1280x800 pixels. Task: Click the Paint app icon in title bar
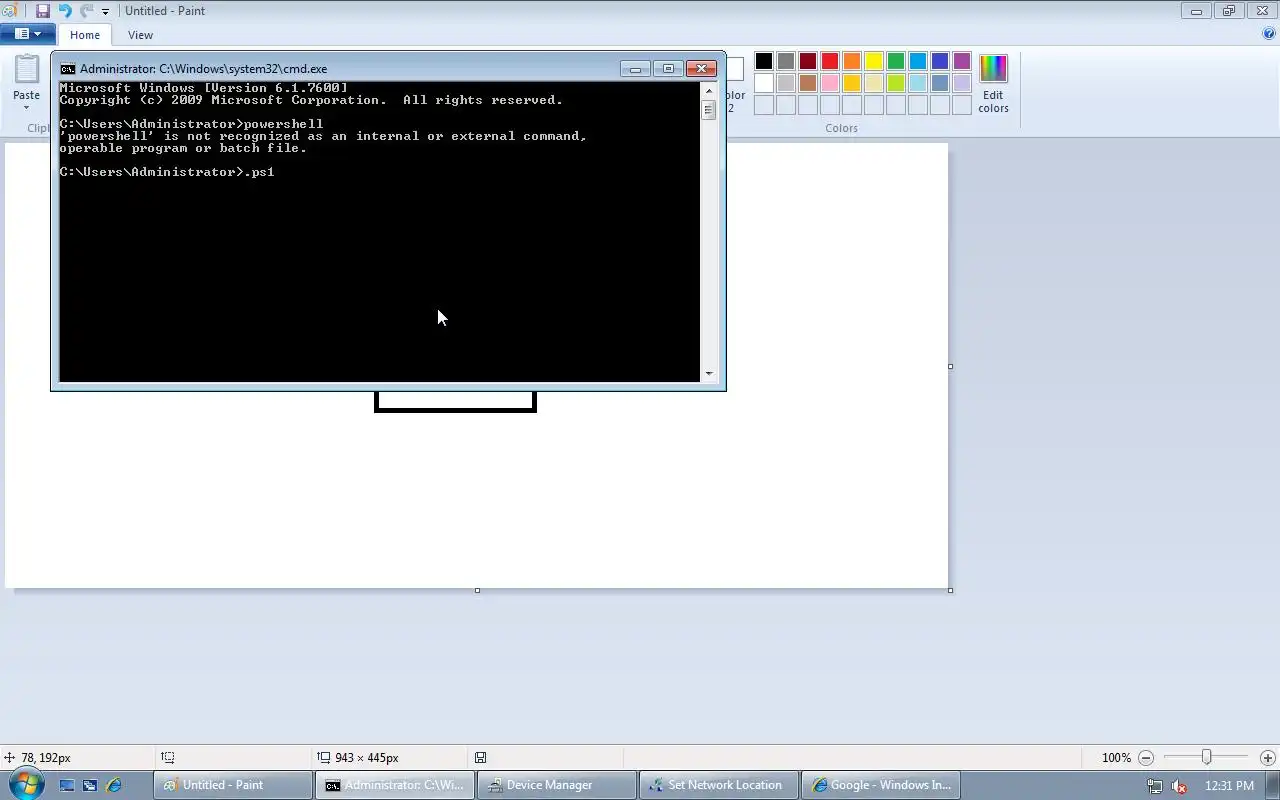coord(9,11)
